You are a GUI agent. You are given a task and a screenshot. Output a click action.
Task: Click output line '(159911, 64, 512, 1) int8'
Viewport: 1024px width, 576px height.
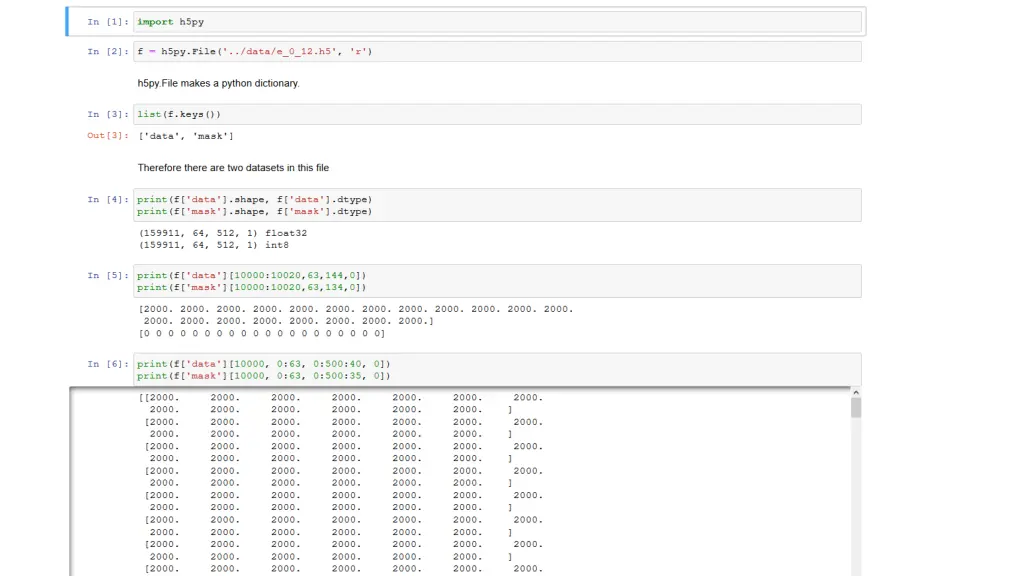point(214,246)
